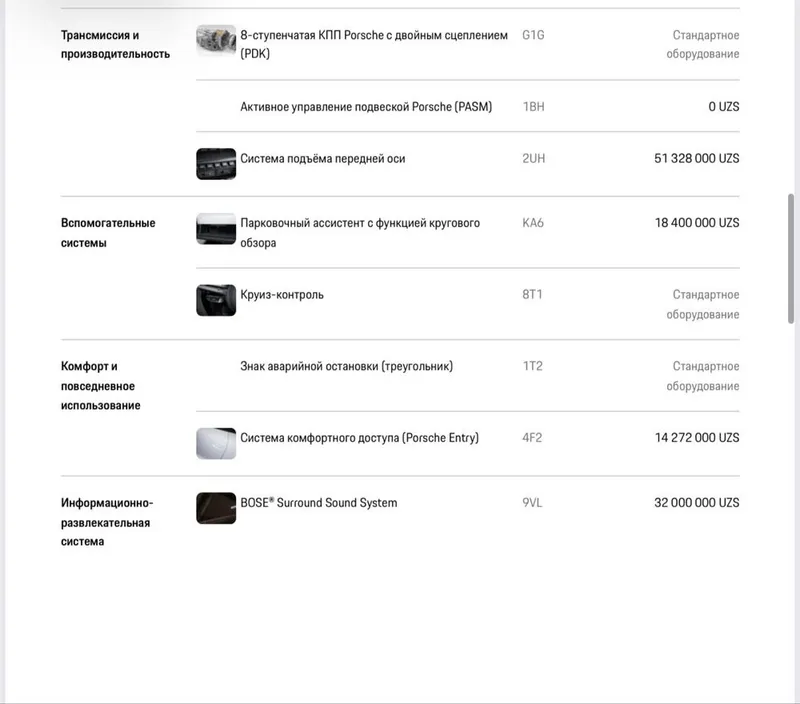Image resolution: width=800 pixels, height=704 pixels.
Task: Click the cruise control thumbnail image
Action: 216,300
